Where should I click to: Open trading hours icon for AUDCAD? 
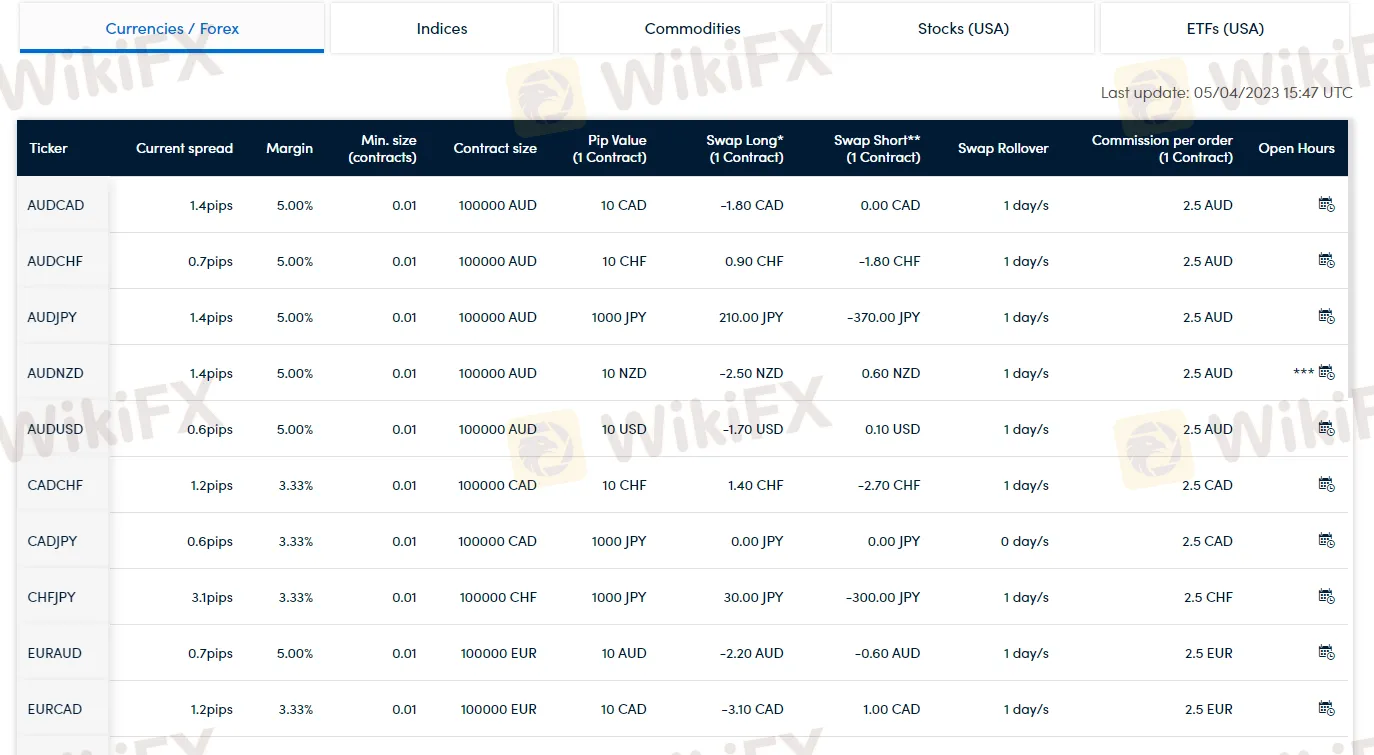coord(1326,205)
